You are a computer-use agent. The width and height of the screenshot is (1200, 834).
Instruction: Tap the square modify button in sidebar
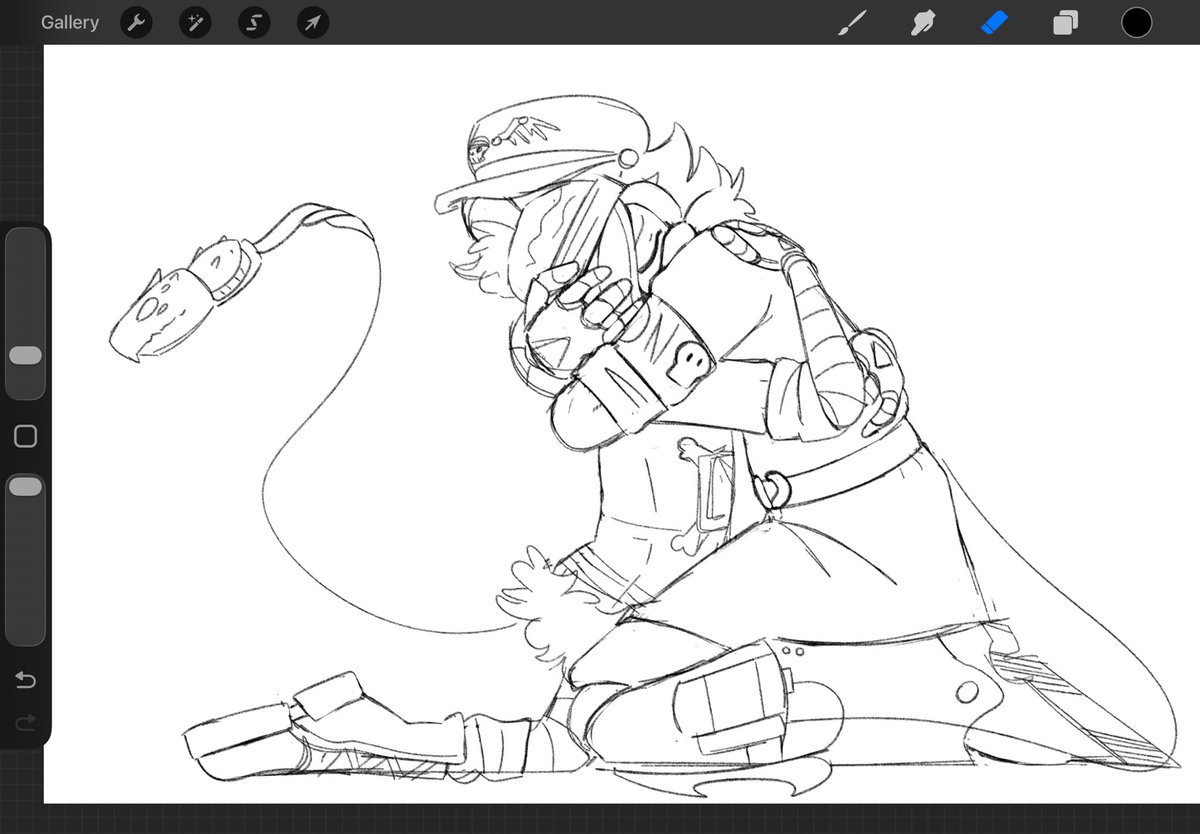pos(26,436)
